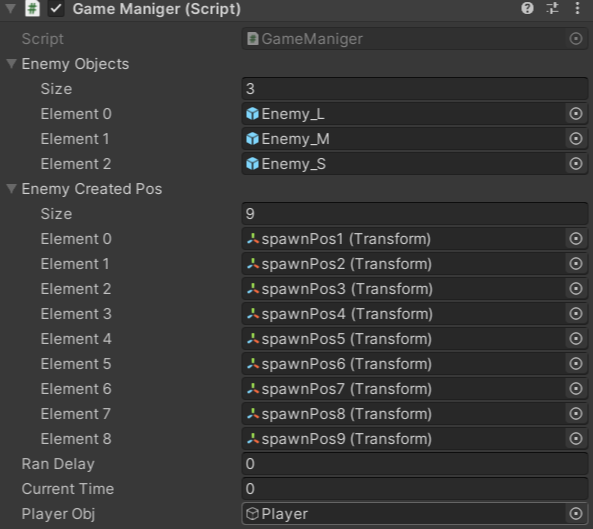This screenshot has height=529, width=593.
Task: Open the component preset selector icon
Action: tap(552, 8)
